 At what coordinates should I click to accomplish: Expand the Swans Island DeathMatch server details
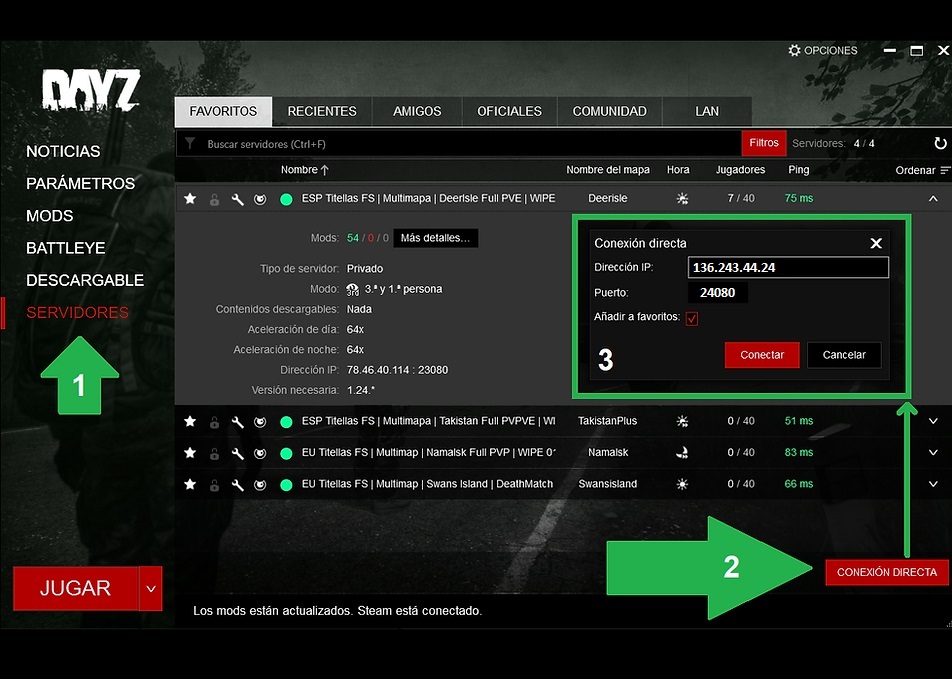[x=933, y=484]
